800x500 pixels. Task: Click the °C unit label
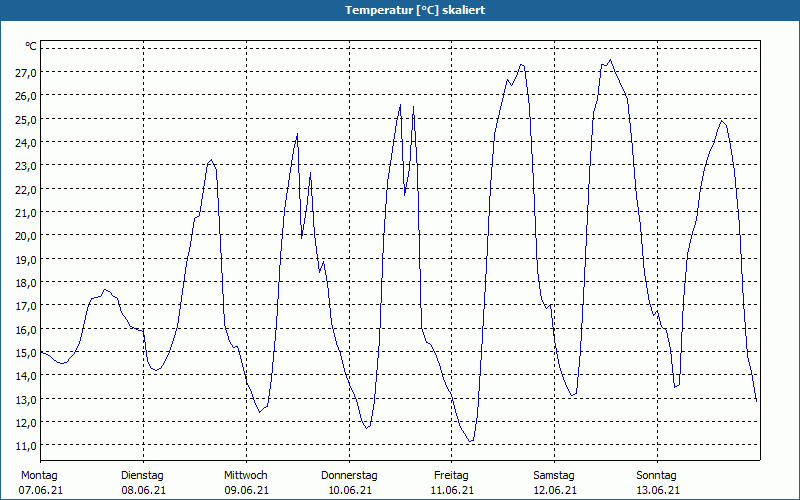[31, 46]
